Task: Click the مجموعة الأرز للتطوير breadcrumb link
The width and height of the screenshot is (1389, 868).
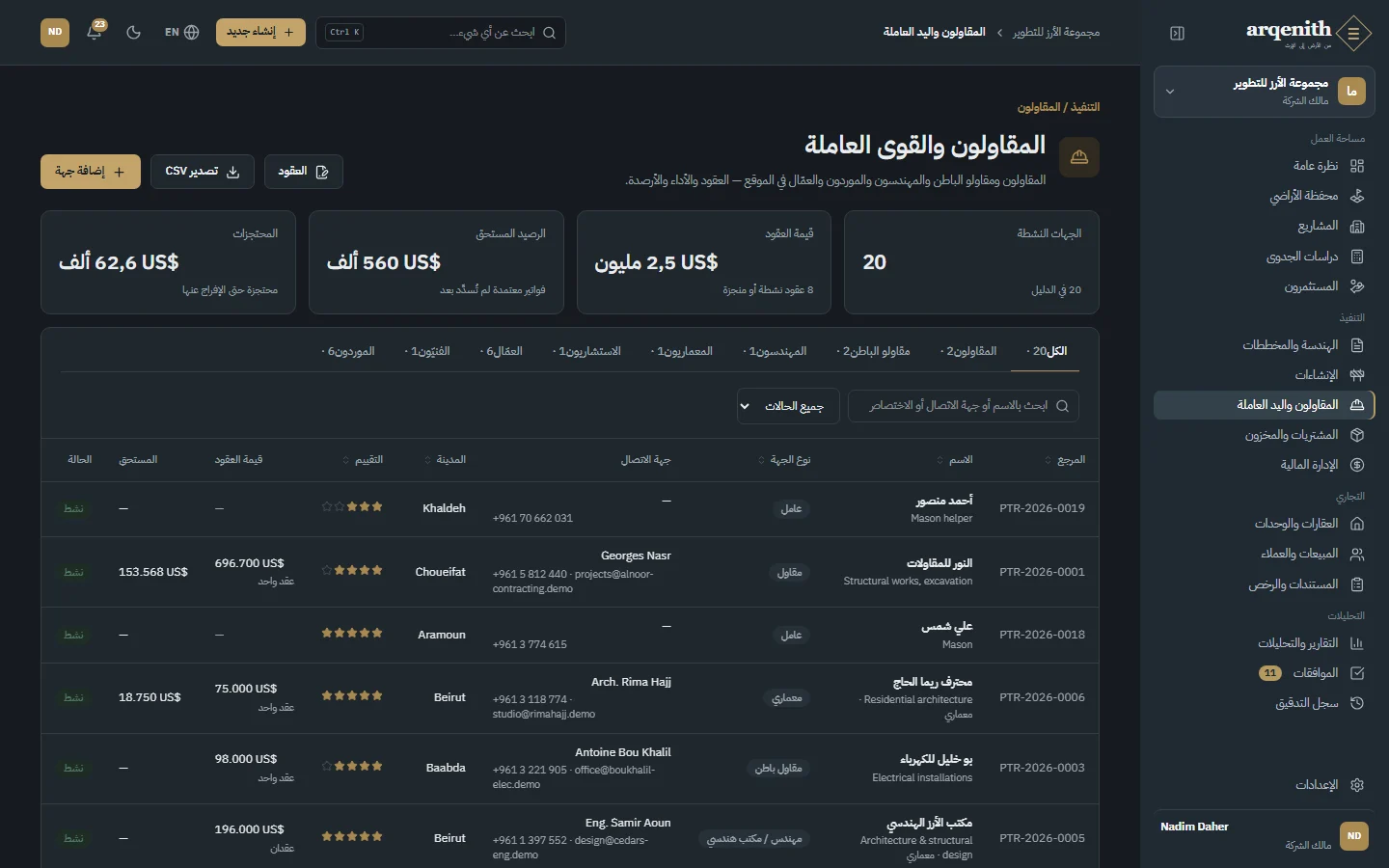Action: point(1056,33)
